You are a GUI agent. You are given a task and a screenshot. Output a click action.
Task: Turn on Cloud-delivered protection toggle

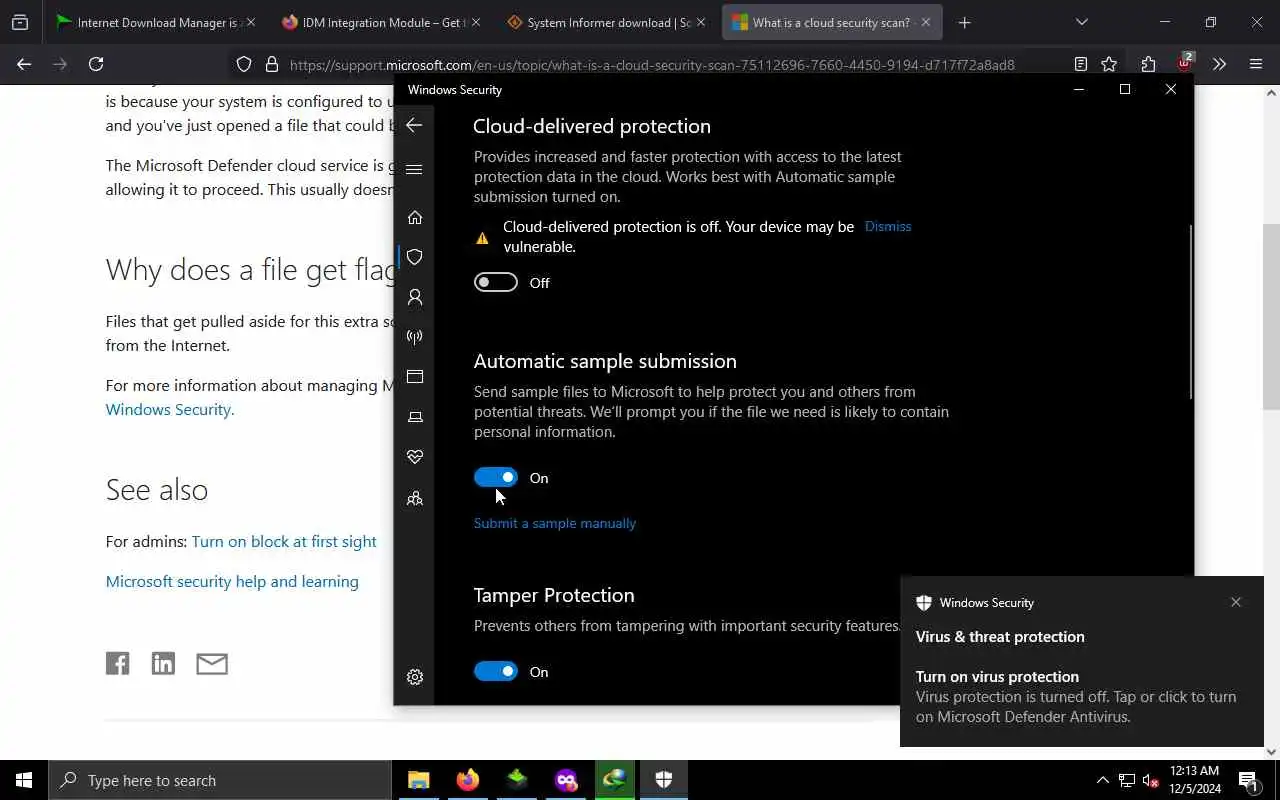[x=496, y=282]
